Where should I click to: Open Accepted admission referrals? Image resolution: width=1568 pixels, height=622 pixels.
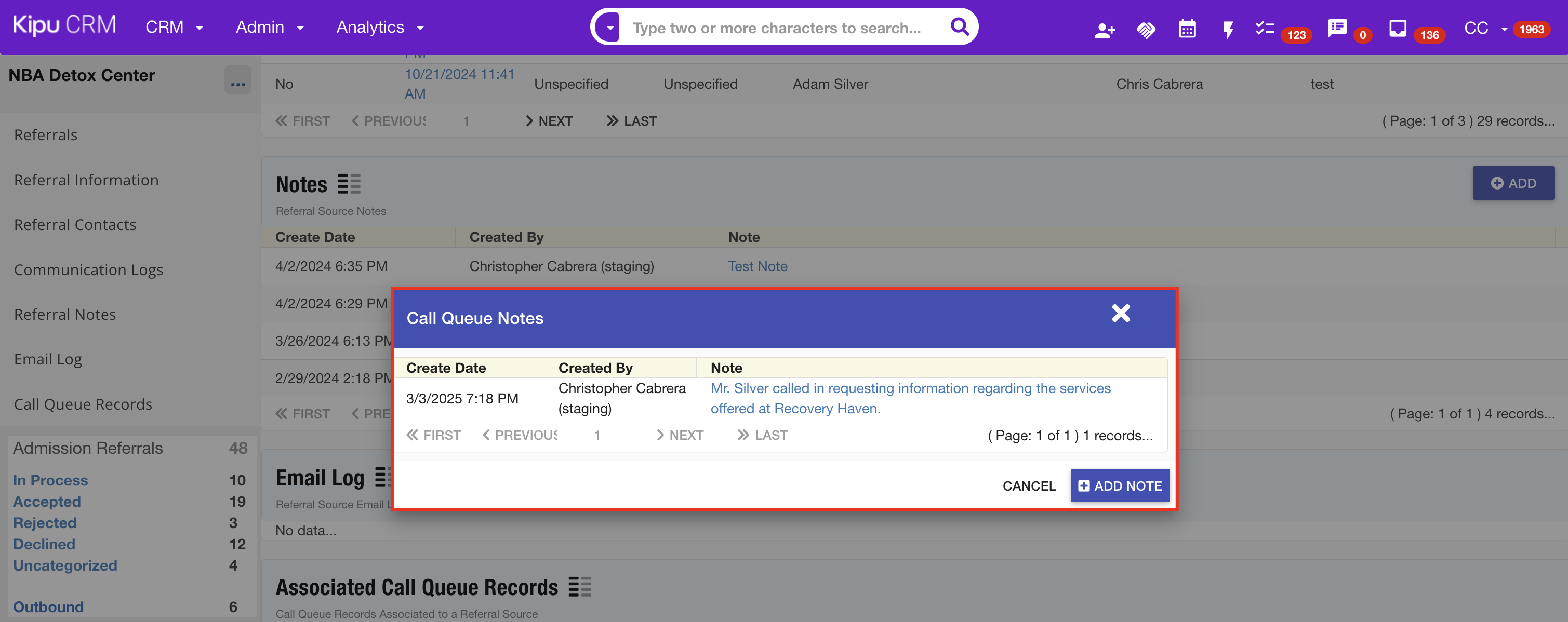pos(47,502)
